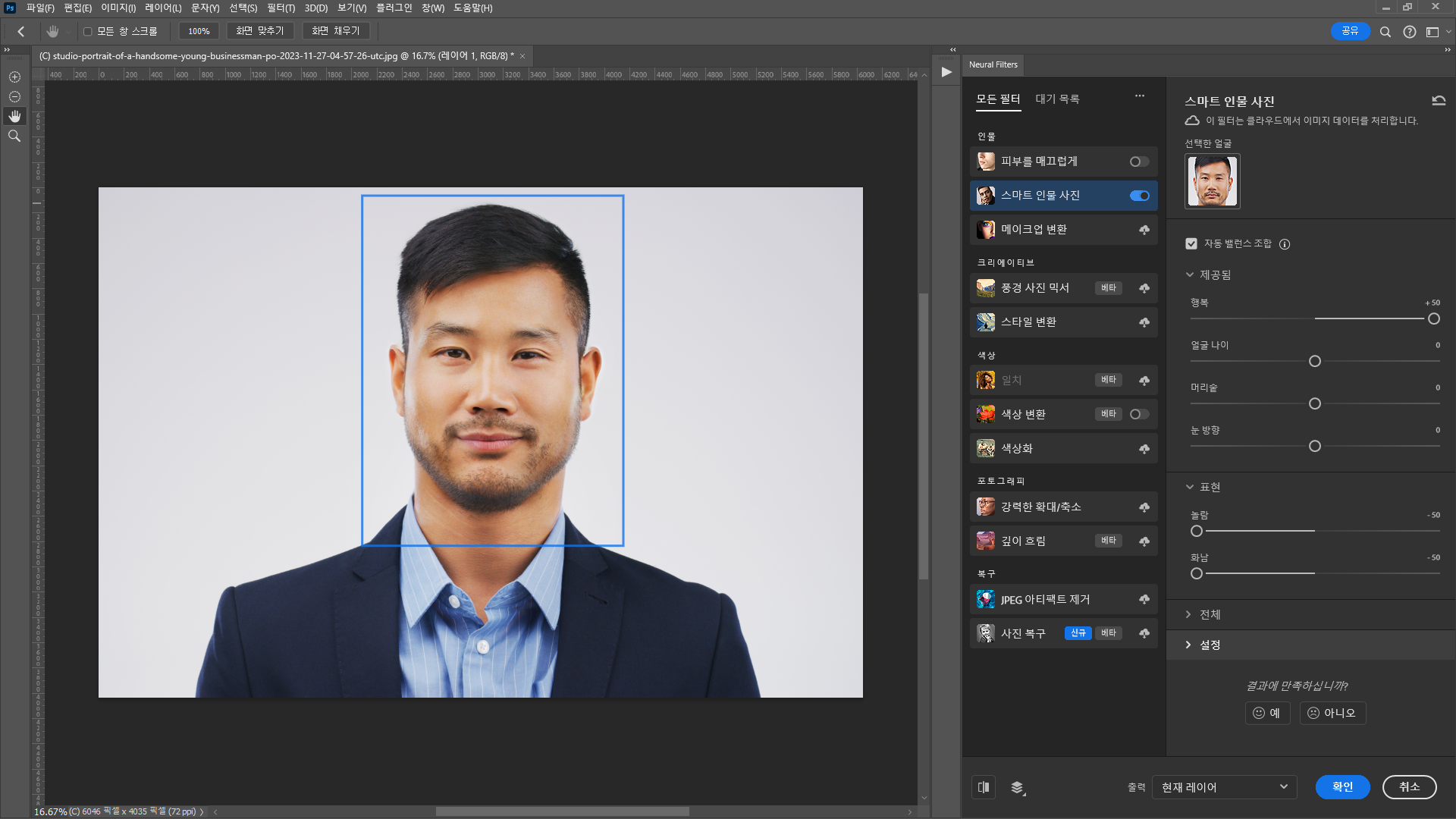
Task: Click the add-to-selection plus tool icon
Action: 14,77
